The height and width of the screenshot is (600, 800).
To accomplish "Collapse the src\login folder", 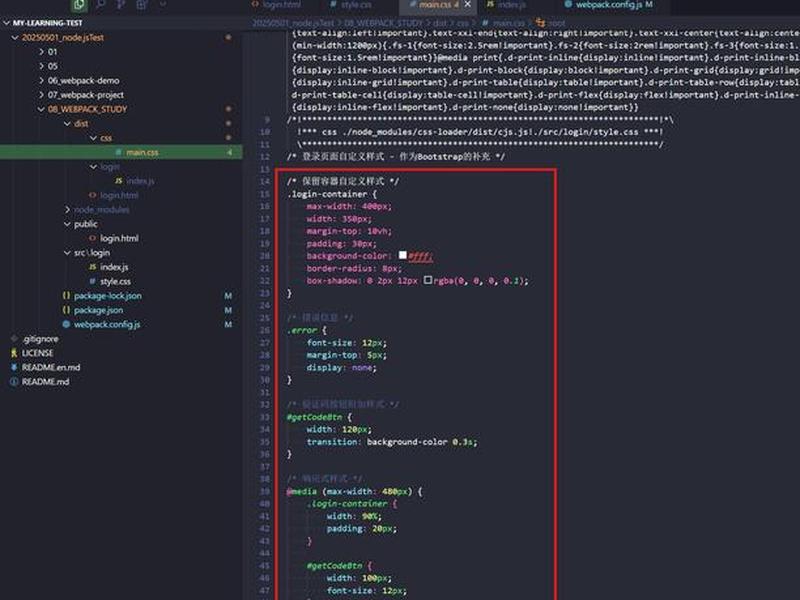I will coord(67,253).
